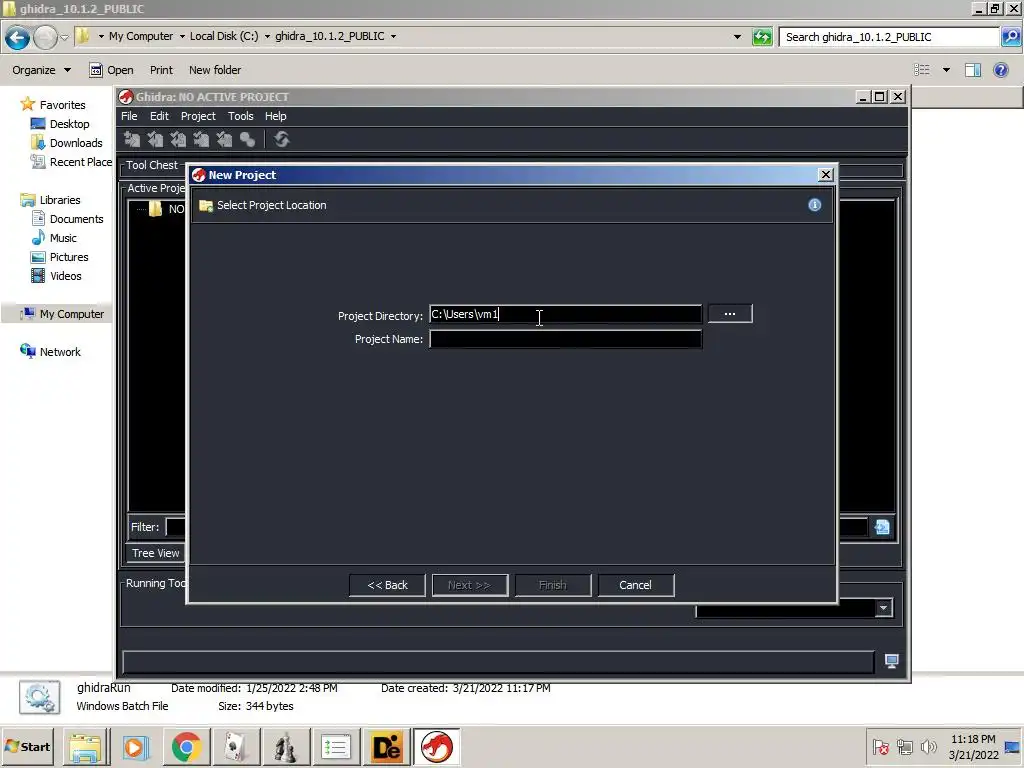1024x768 pixels.
Task: Open the Ghidra Project menu
Action: click(x=198, y=116)
